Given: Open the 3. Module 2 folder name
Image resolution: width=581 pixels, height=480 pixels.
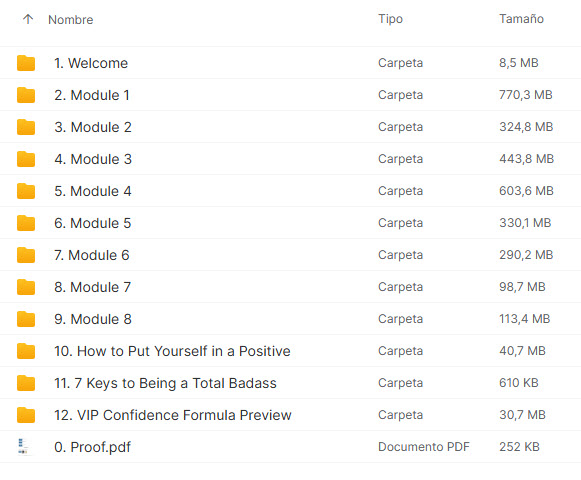Looking at the screenshot, I should (93, 127).
